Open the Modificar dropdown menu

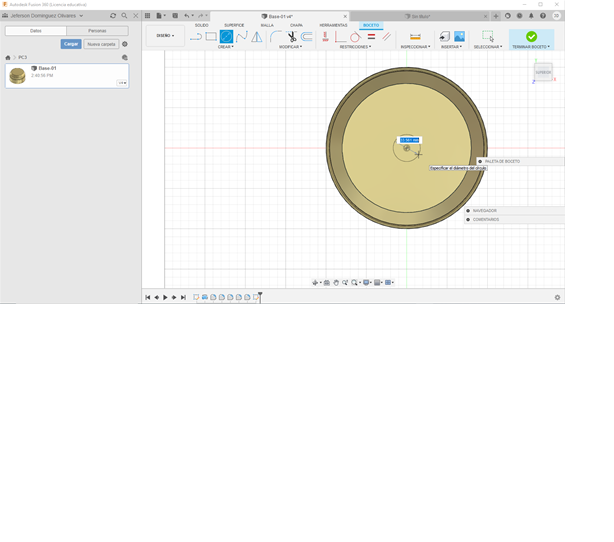pyautogui.click(x=291, y=47)
